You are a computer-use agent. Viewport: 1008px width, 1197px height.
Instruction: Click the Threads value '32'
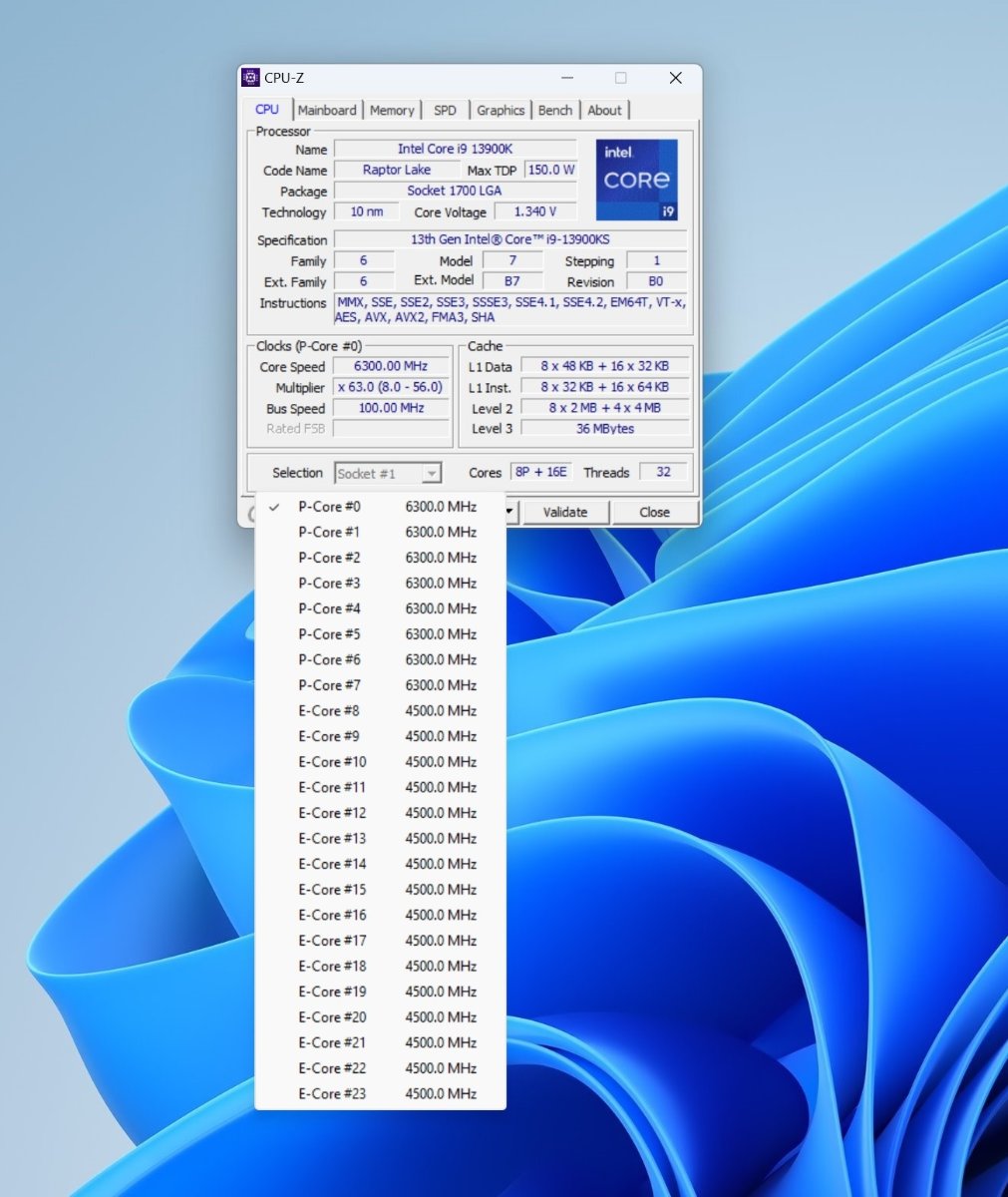[663, 472]
